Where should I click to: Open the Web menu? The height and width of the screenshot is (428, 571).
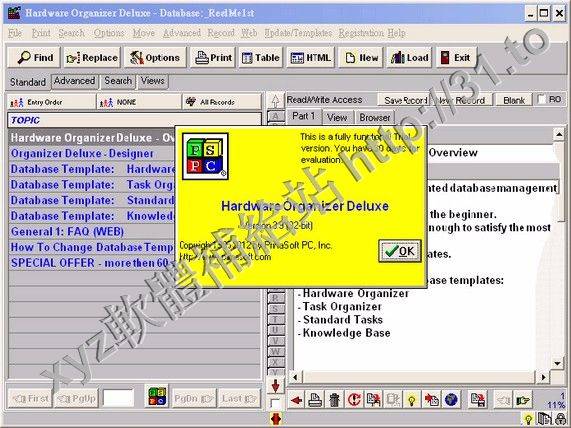click(x=249, y=33)
